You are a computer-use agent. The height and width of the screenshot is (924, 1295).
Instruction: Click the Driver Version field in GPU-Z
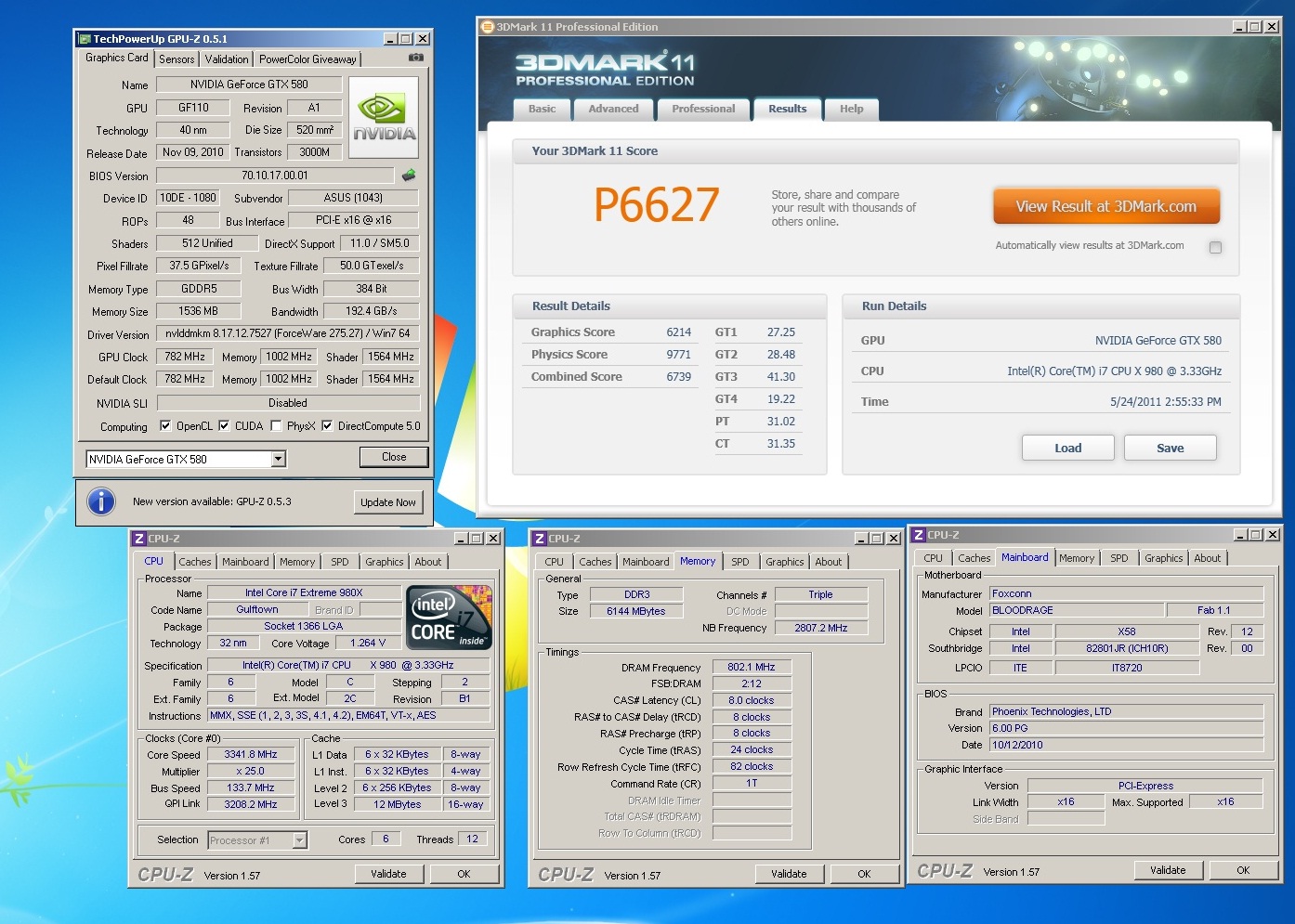[288, 333]
